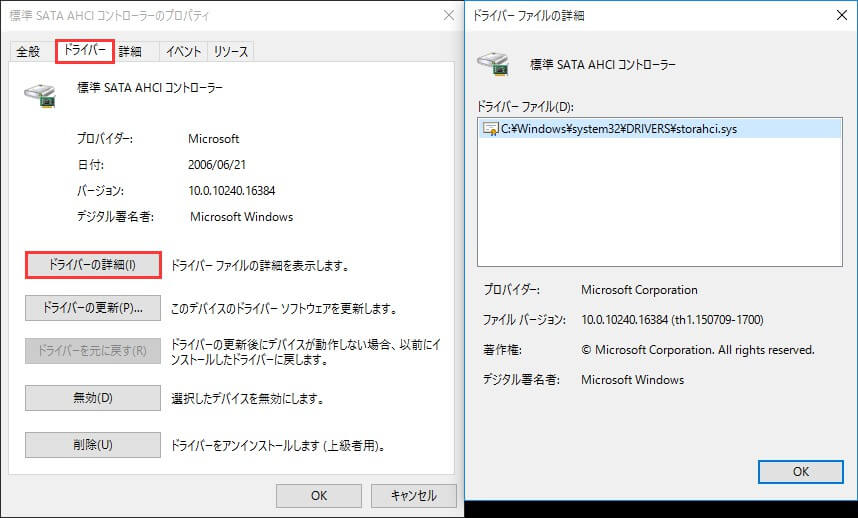Click the date value 2006/06/21
The height and width of the screenshot is (518, 858).
tap(217, 165)
